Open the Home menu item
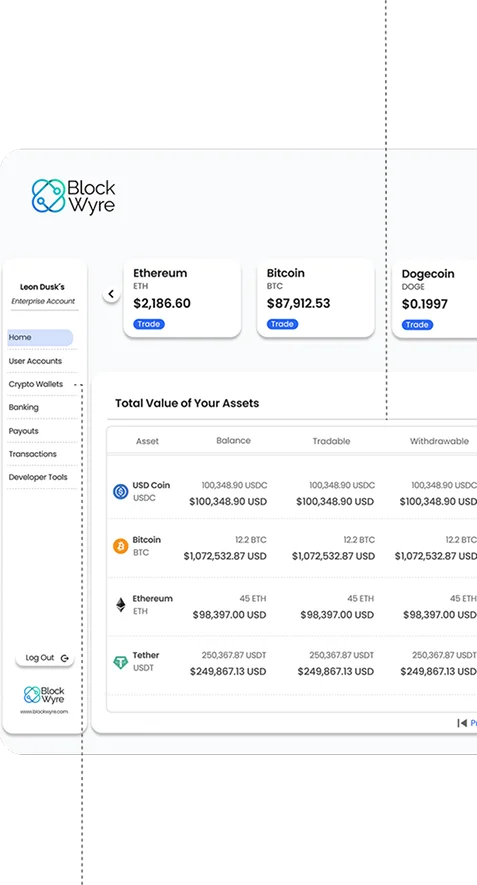This screenshot has width=477, height=885. pyautogui.click(x=40, y=338)
